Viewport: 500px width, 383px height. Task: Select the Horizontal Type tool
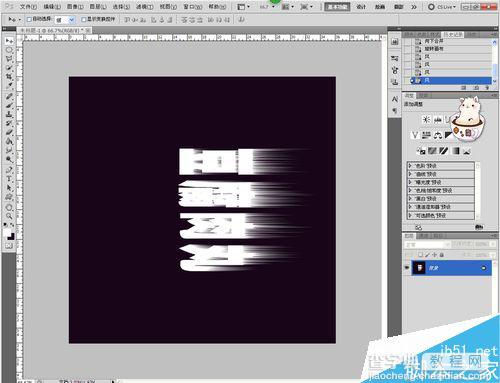[9, 179]
